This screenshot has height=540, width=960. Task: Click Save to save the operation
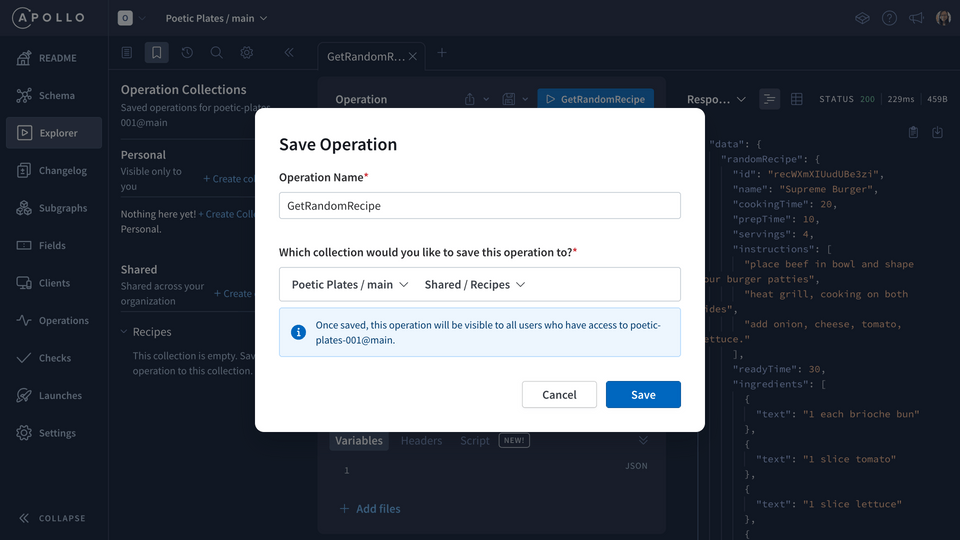click(643, 395)
